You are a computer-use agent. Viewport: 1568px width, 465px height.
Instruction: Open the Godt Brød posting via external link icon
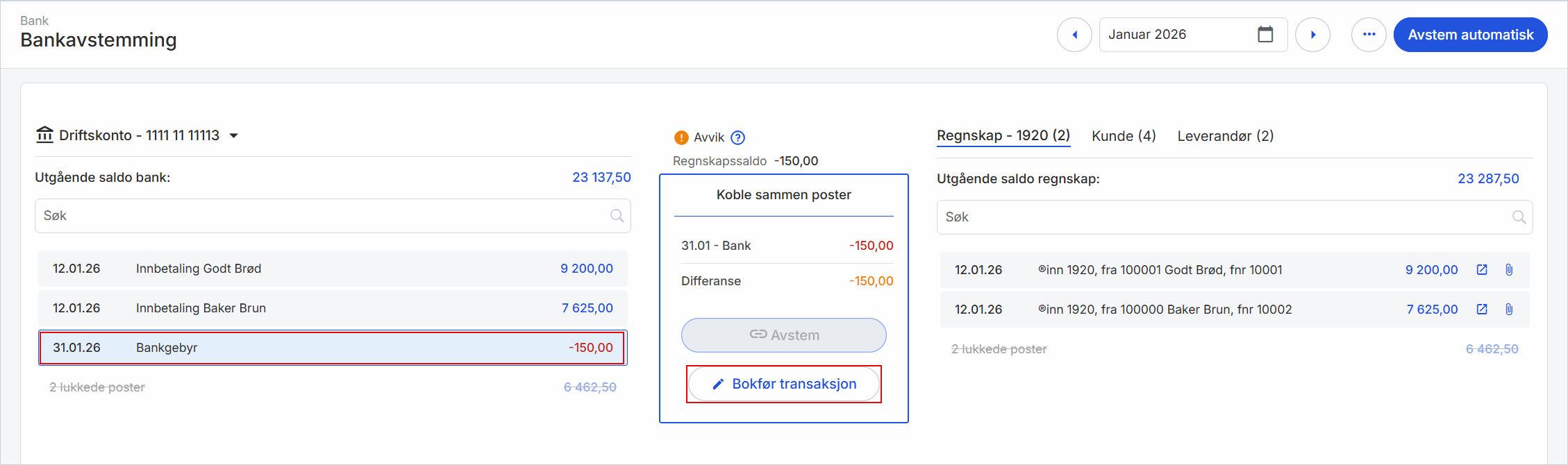(x=1483, y=269)
